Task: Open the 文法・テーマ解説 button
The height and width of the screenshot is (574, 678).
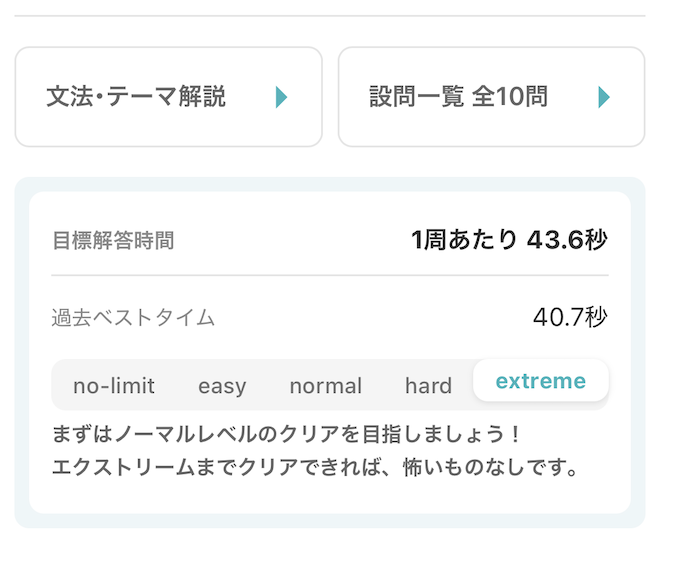Action: point(168,97)
